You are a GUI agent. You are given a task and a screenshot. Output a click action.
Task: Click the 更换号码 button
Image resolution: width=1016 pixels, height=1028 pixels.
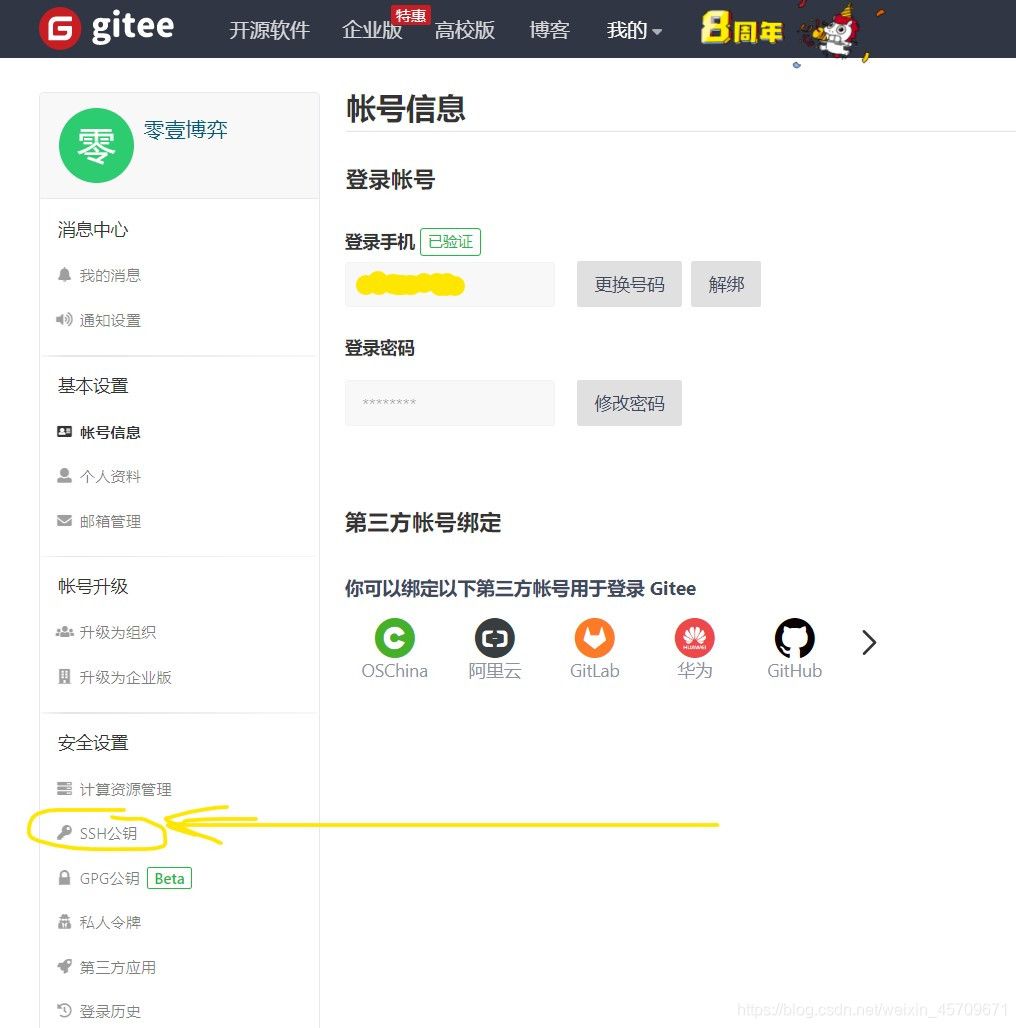pyautogui.click(x=629, y=283)
